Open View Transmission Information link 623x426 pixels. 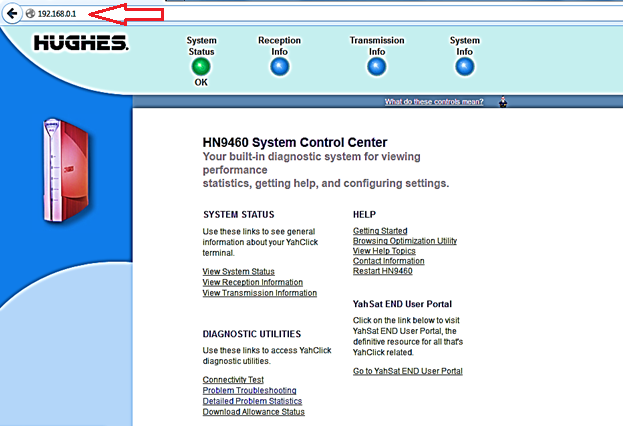coord(260,293)
